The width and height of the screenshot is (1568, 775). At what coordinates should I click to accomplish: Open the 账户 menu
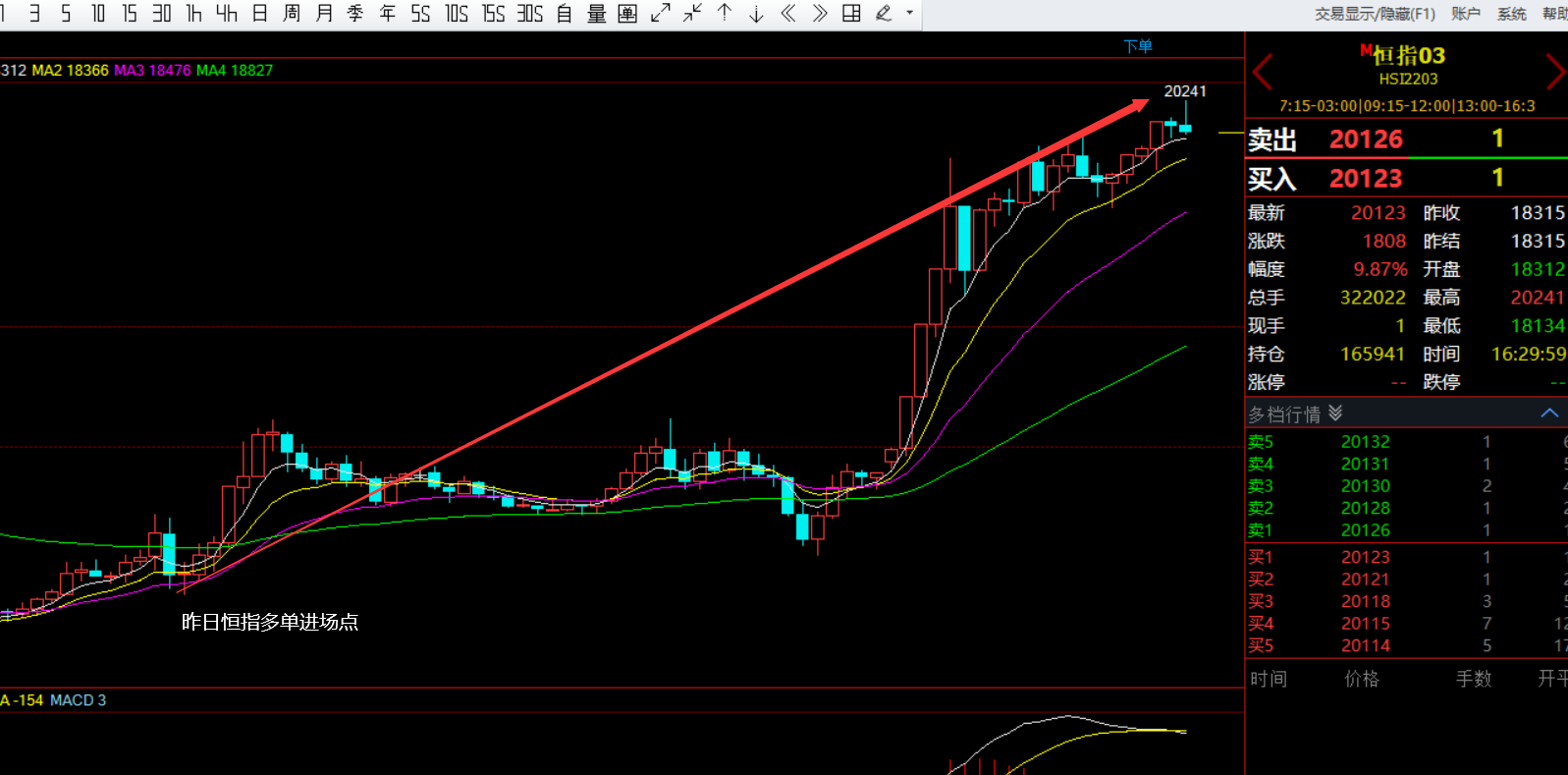[x=1466, y=14]
